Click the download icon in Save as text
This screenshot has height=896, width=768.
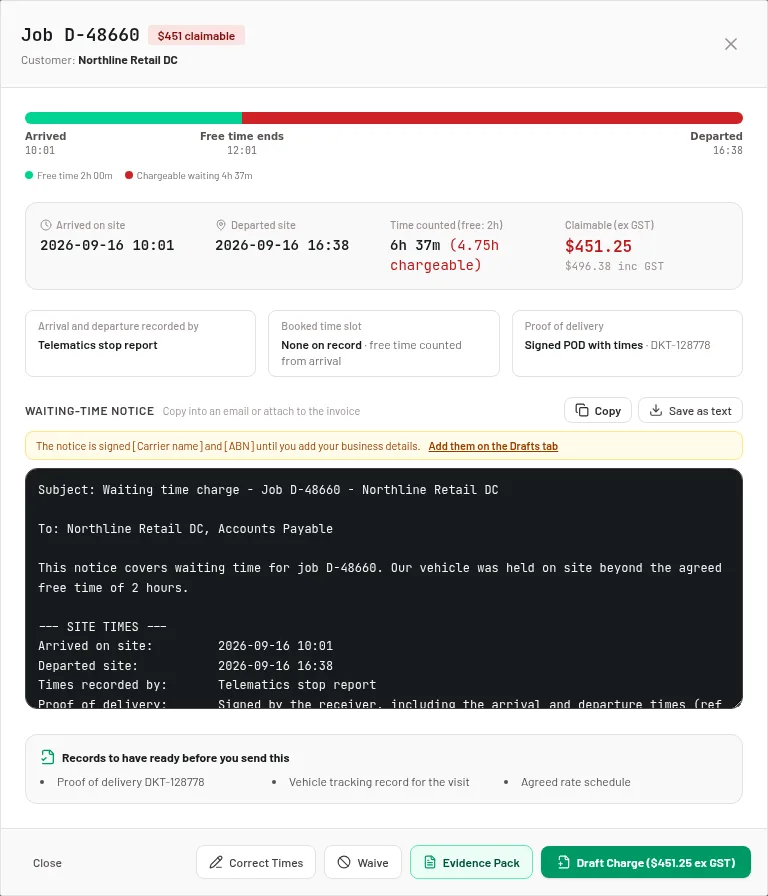coord(656,410)
